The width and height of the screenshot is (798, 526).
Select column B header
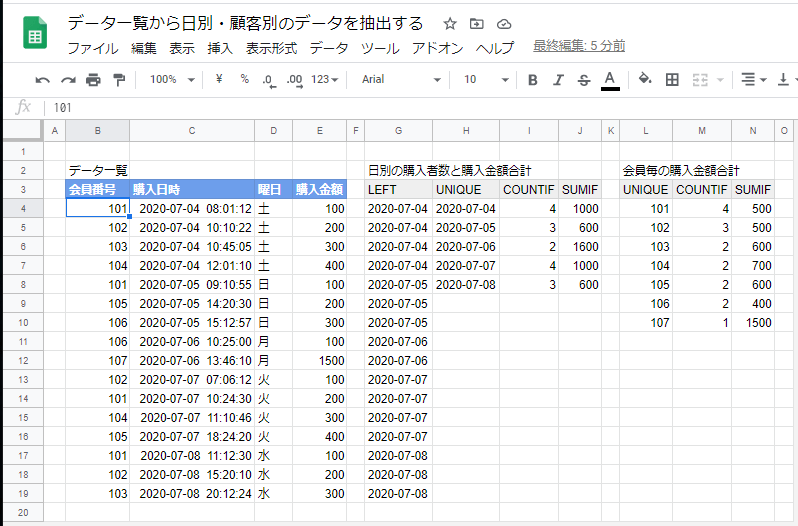pyautogui.click(x=97, y=131)
